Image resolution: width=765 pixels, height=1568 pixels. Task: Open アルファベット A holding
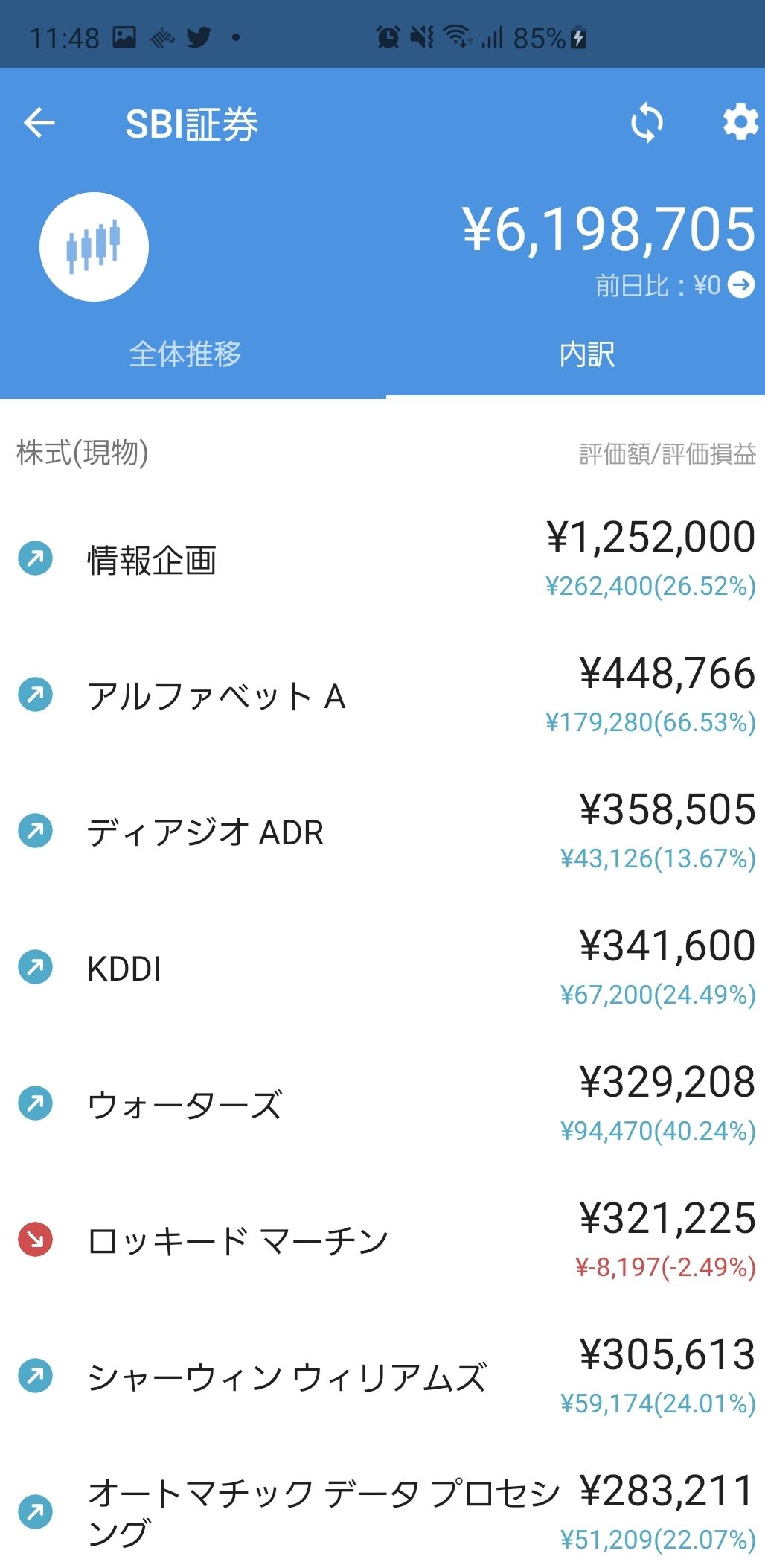[217, 697]
